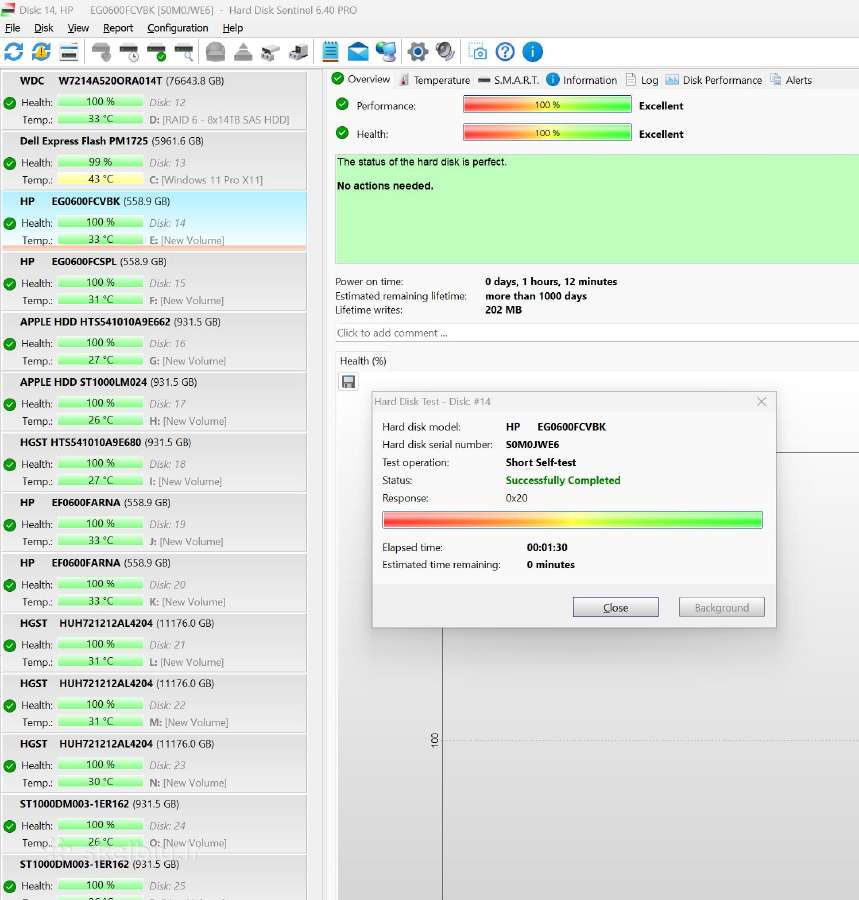Click green health icon of Dell Express Flash
This screenshot has height=900, width=859.
click(x=10, y=164)
